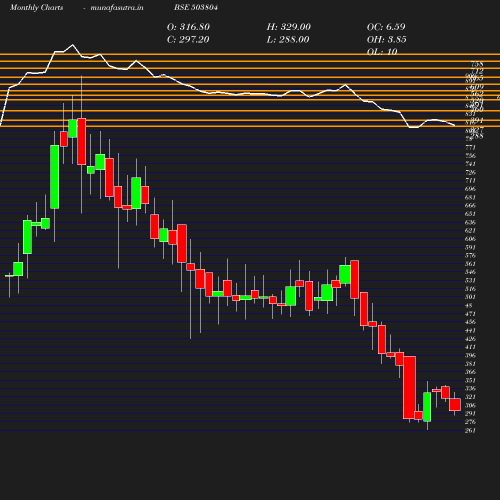The image size is (500, 500).
Task: Click the 501 price axis label
Action: coord(470,297)
